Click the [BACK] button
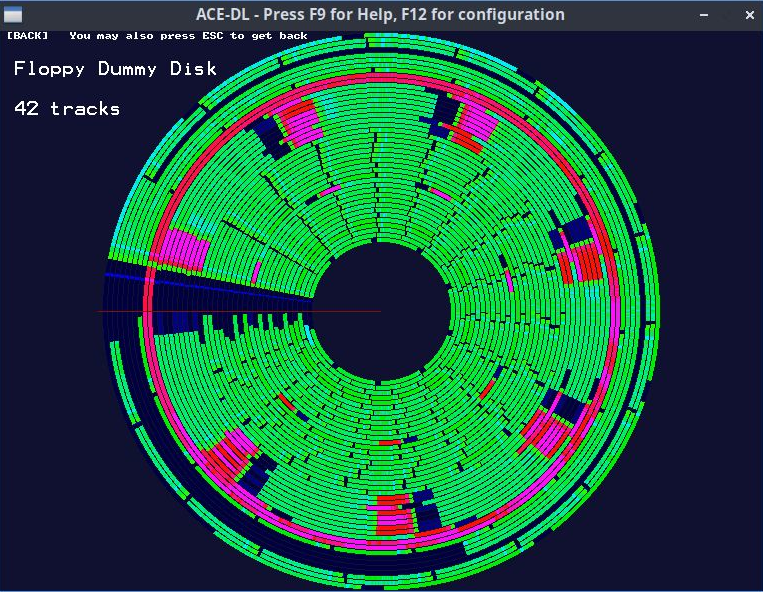Screen dimensions: 763x592 27,36
